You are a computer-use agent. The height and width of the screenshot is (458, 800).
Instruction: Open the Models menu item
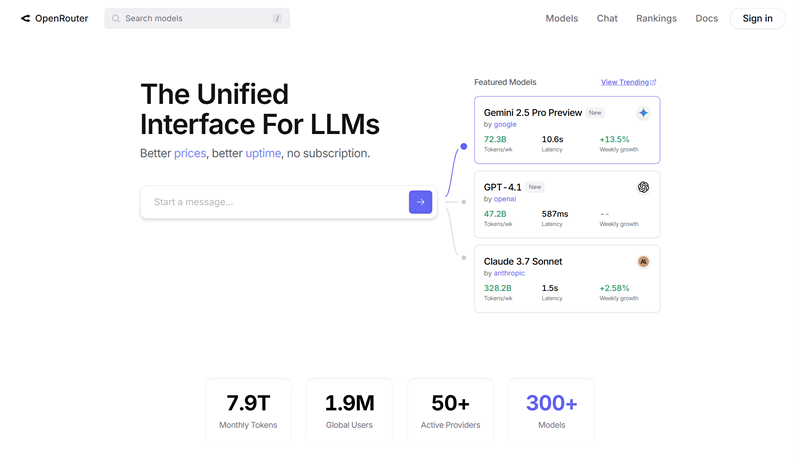(562, 18)
